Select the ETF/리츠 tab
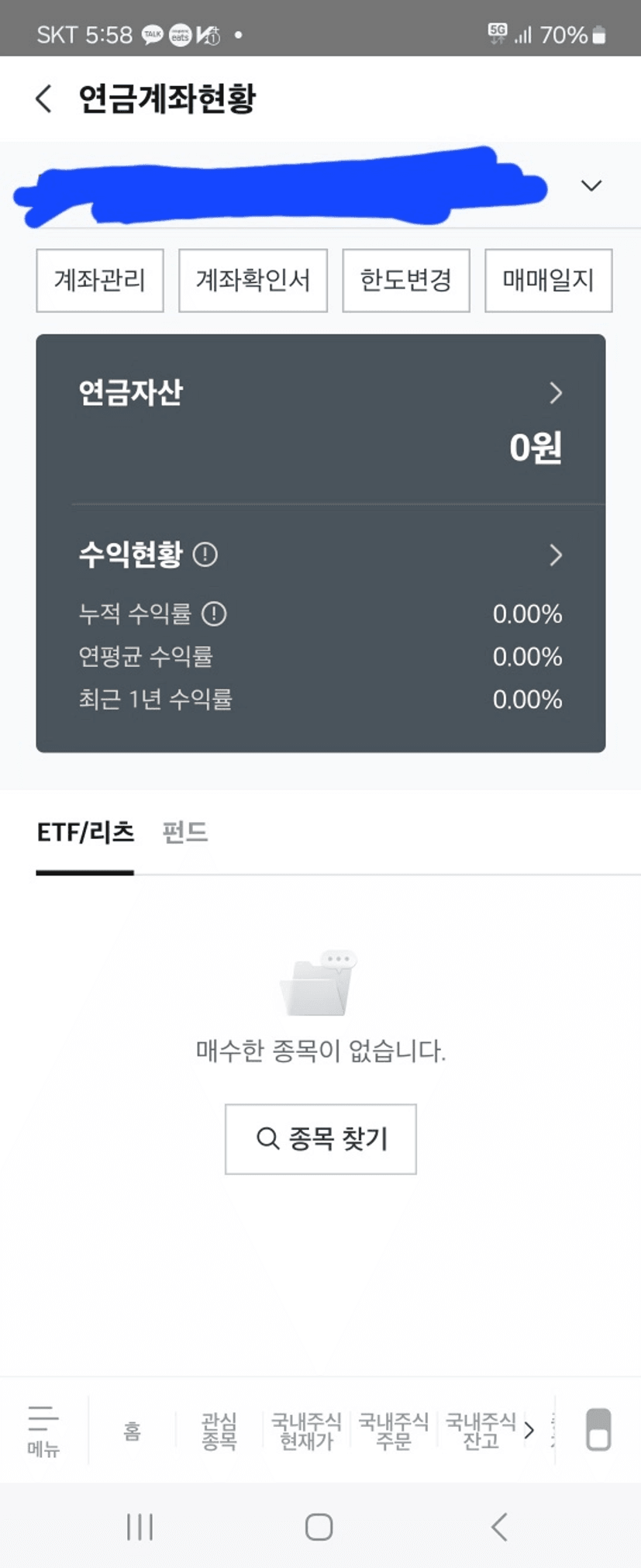The width and height of the screenshot is (641, 1568). pos(85,833)
